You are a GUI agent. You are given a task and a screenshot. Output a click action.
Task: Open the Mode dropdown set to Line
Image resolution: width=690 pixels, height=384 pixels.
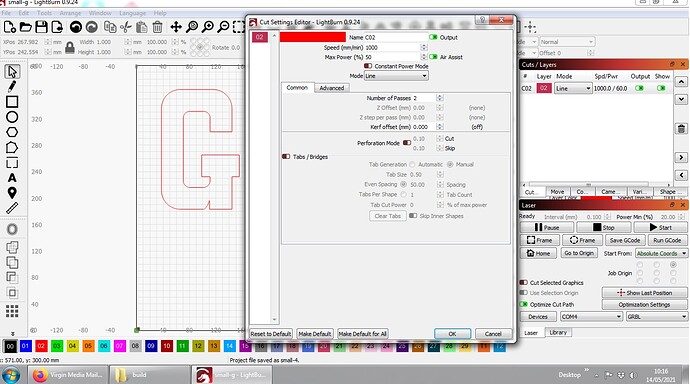(396, 76)
